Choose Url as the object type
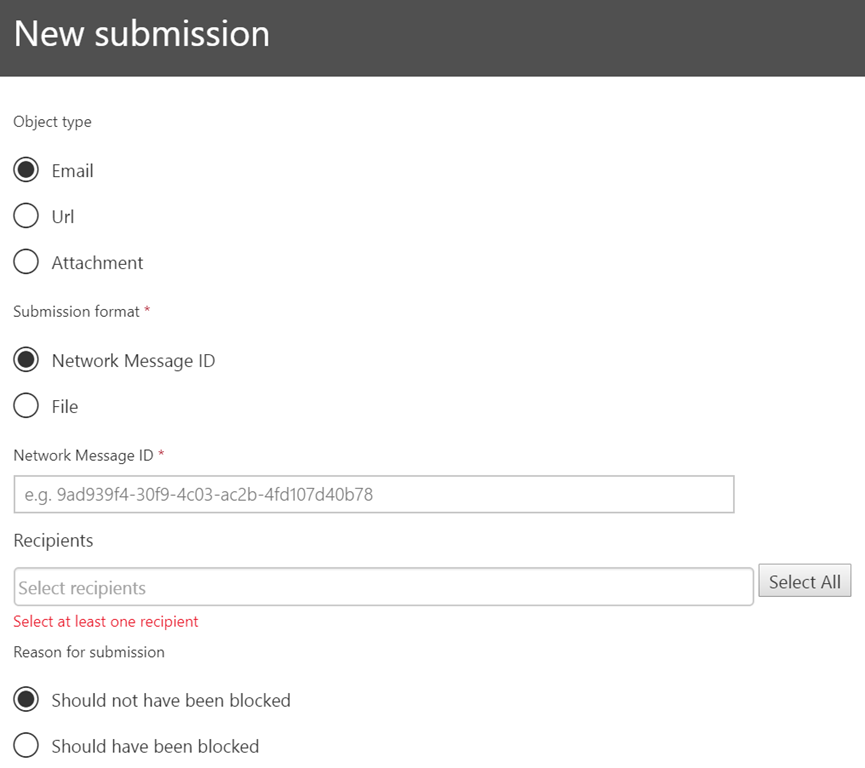 [26, 216]
